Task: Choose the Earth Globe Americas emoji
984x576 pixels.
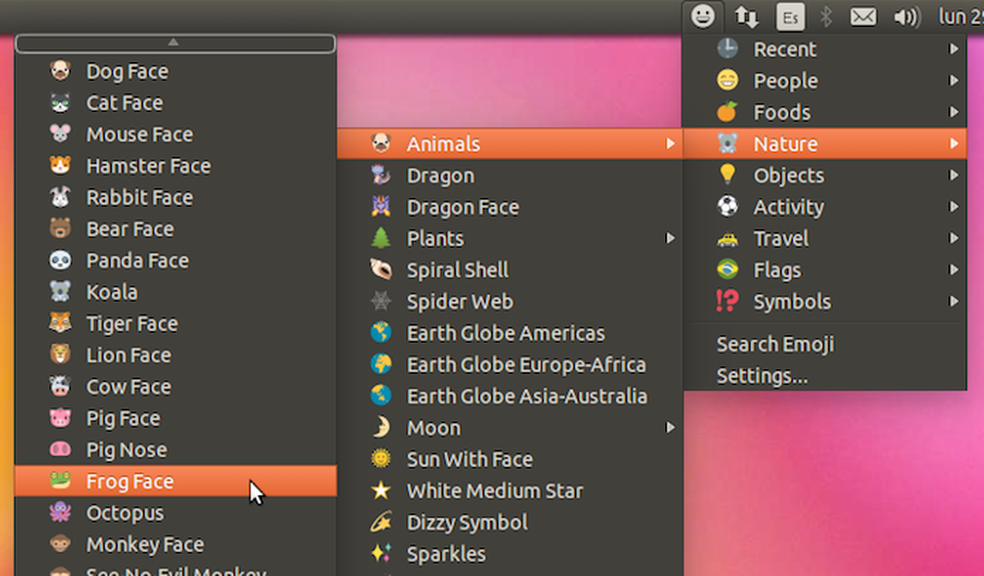Action: (x=506, y=333)
